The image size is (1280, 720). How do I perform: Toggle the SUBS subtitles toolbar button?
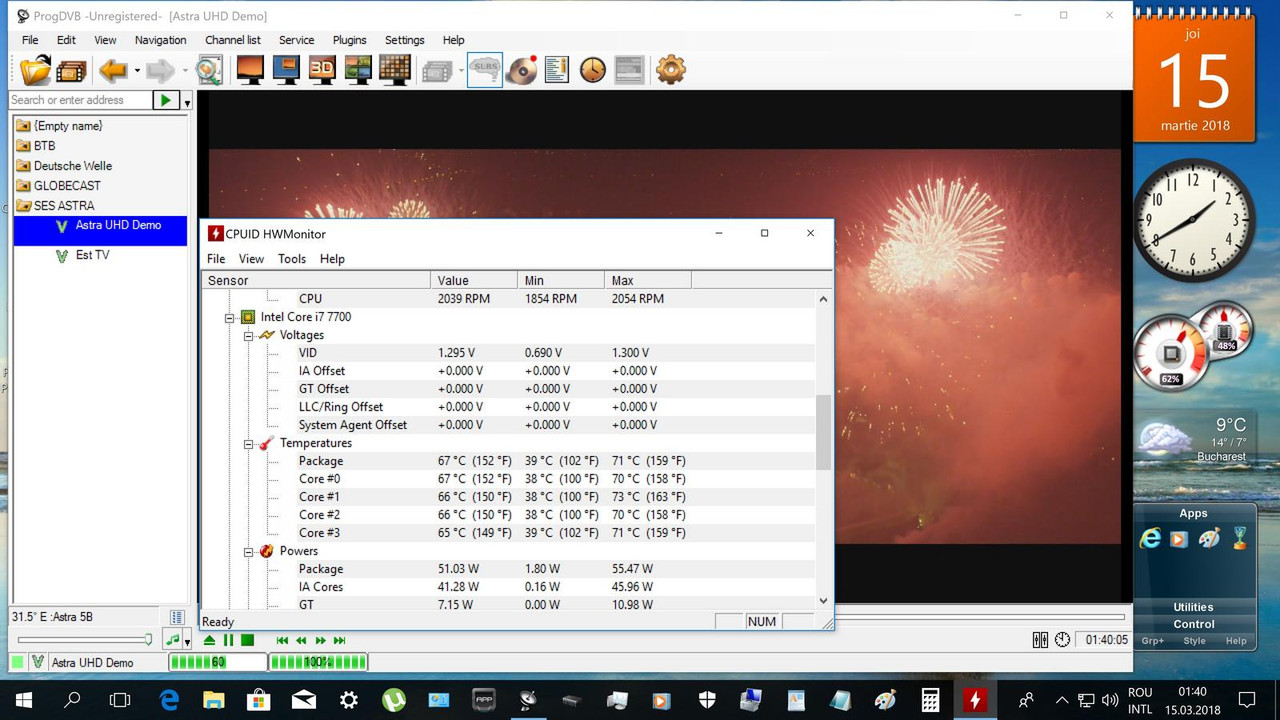(485, 70)
